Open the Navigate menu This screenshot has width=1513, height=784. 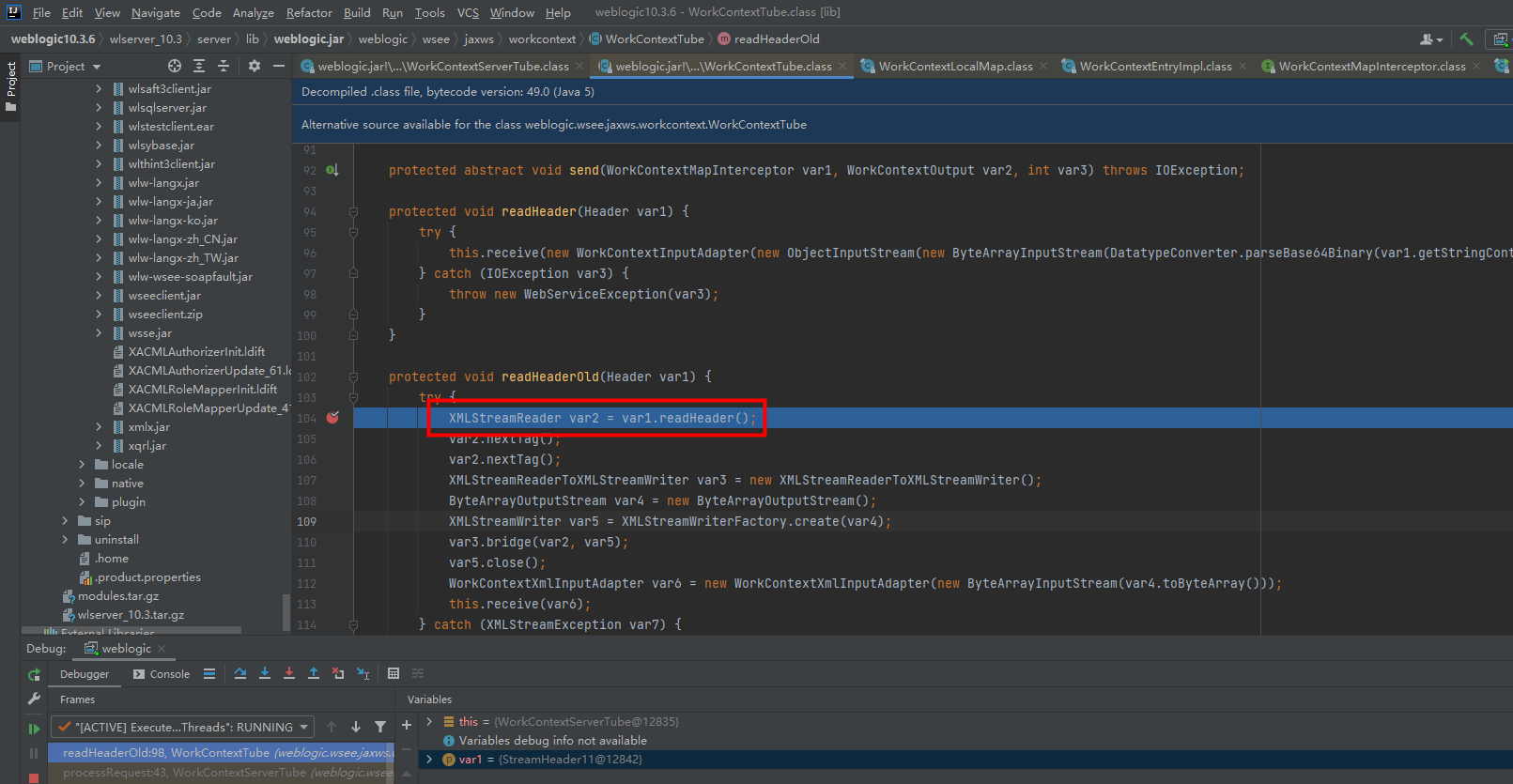coord(156,12)
